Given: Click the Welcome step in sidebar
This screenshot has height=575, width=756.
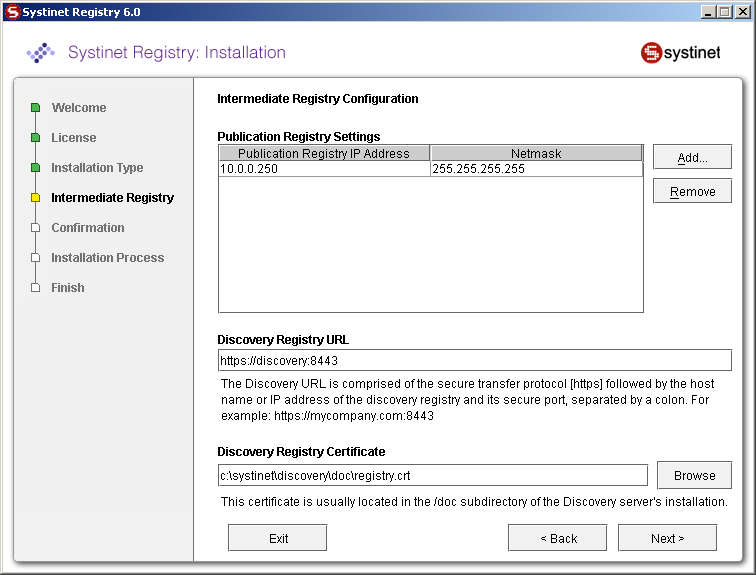Looking at the screenshot, I should pos(79,107).
